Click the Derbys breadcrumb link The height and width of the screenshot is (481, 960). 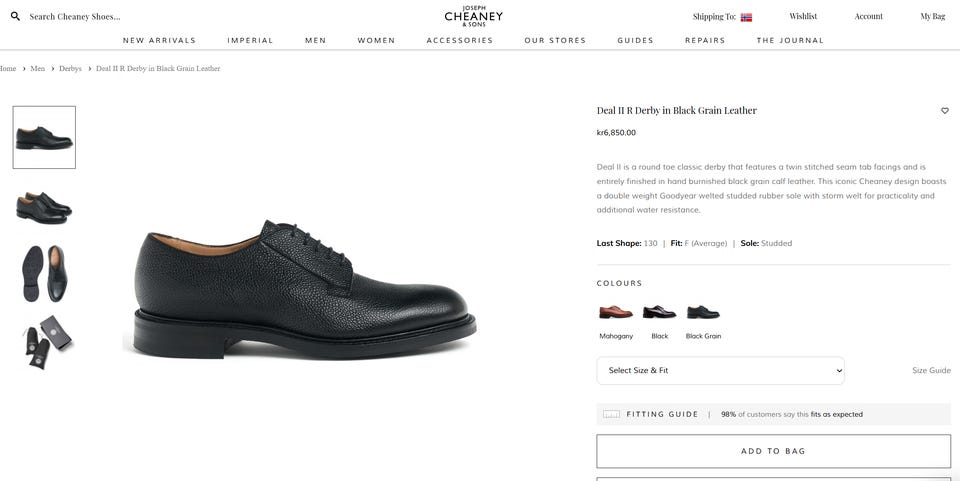(70, 69)
